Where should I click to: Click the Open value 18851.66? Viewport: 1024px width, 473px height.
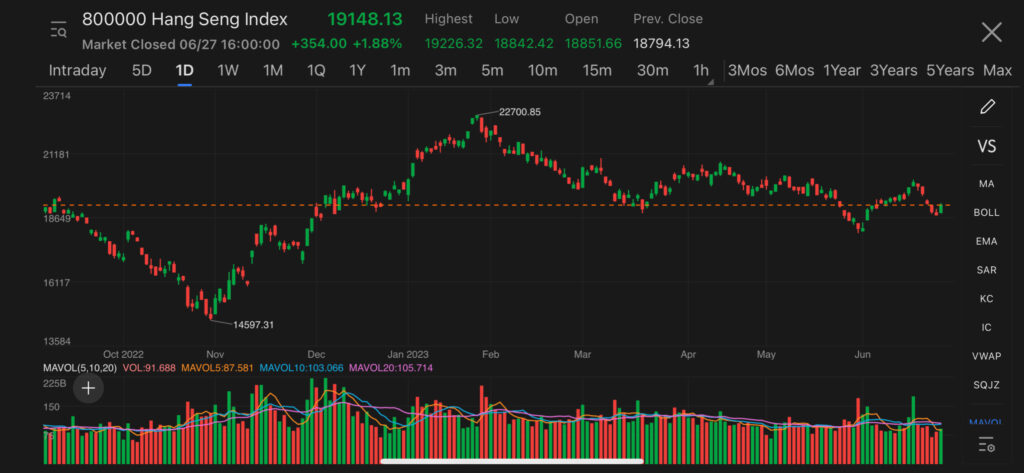click(x=593, y=44)
